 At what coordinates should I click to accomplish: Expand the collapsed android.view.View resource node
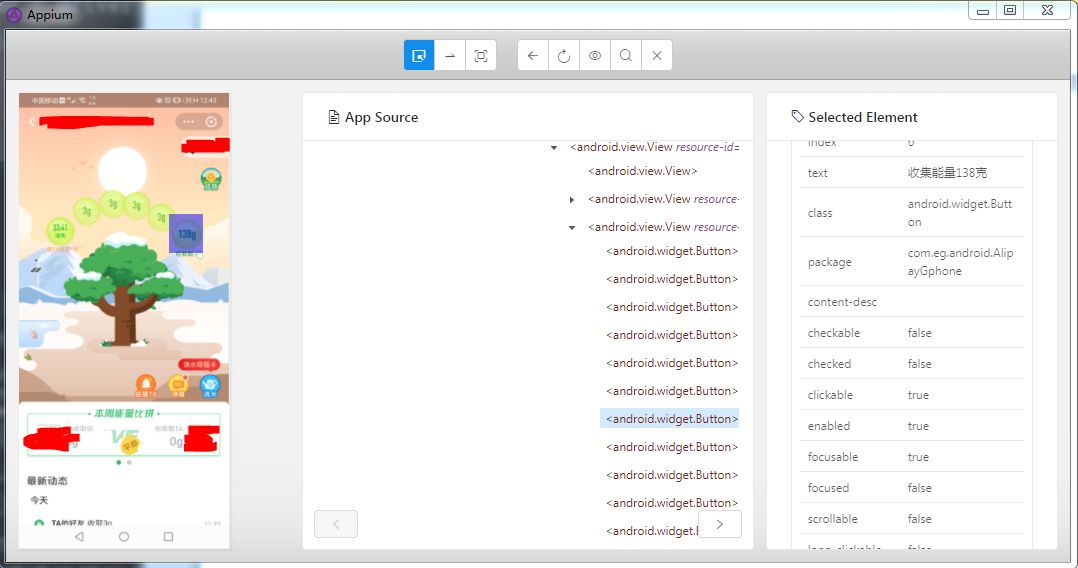coord(571,199)
